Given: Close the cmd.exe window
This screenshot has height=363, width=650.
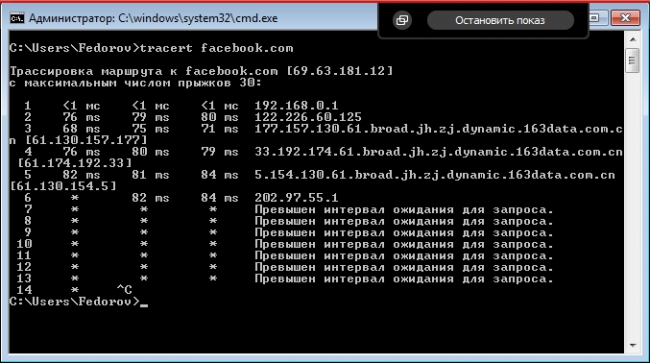Looking at the screenshot, I should coord(625,18).
